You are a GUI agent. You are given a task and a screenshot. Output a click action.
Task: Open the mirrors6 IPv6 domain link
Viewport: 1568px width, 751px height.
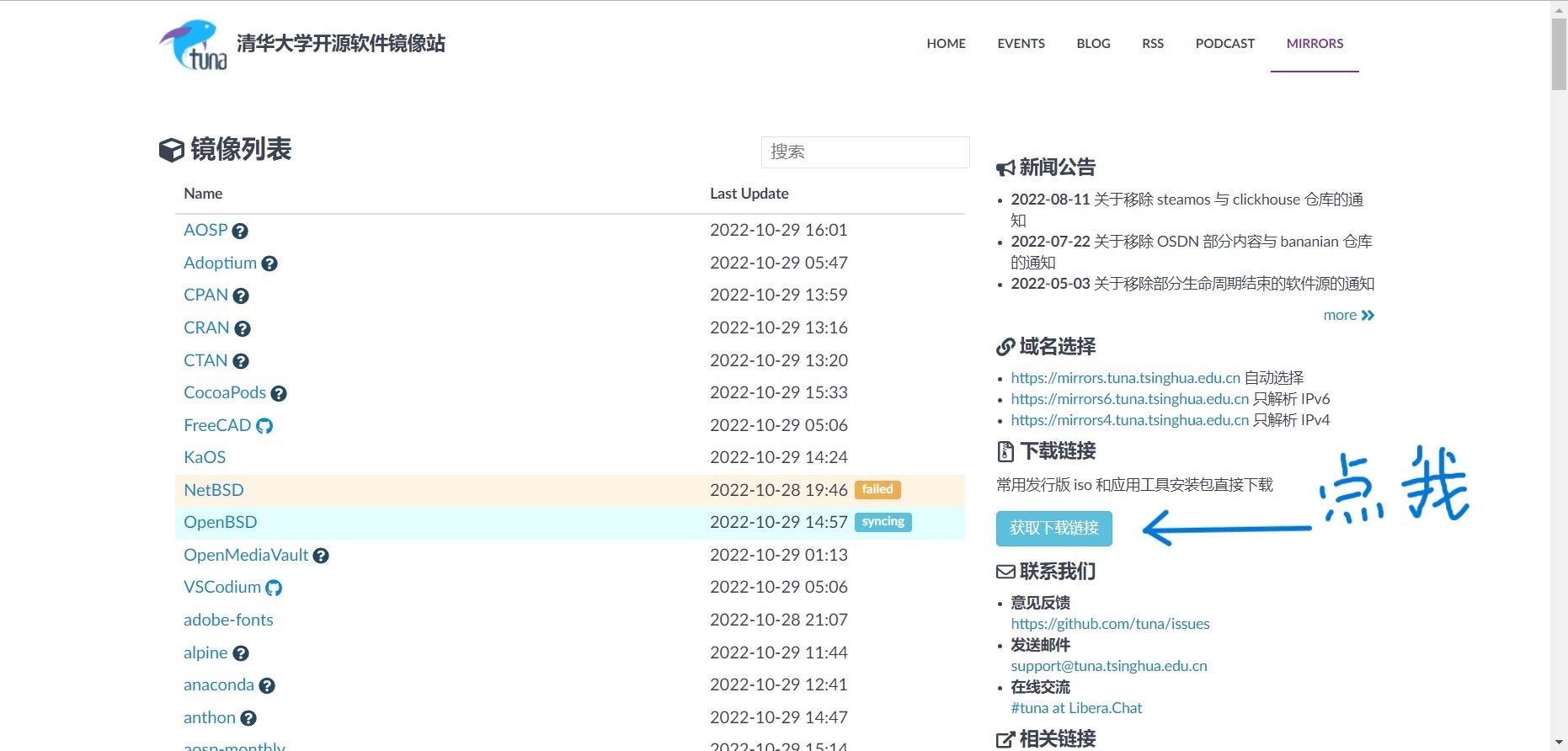click(x=1129, y=399)
